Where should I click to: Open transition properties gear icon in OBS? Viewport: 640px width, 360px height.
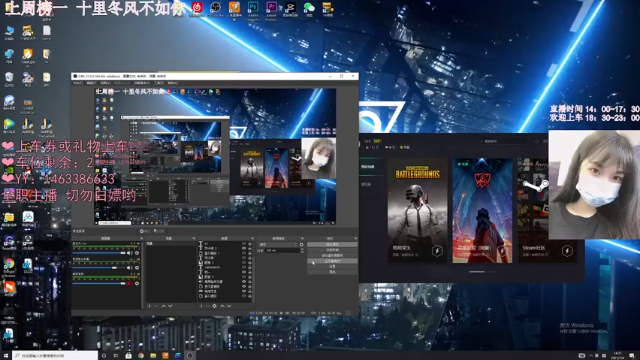pos(301,244)
